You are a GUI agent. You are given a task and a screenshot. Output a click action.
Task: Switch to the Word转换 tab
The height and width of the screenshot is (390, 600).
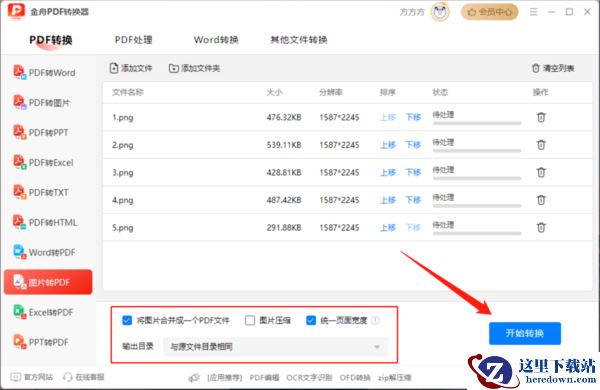coord(216,40)
